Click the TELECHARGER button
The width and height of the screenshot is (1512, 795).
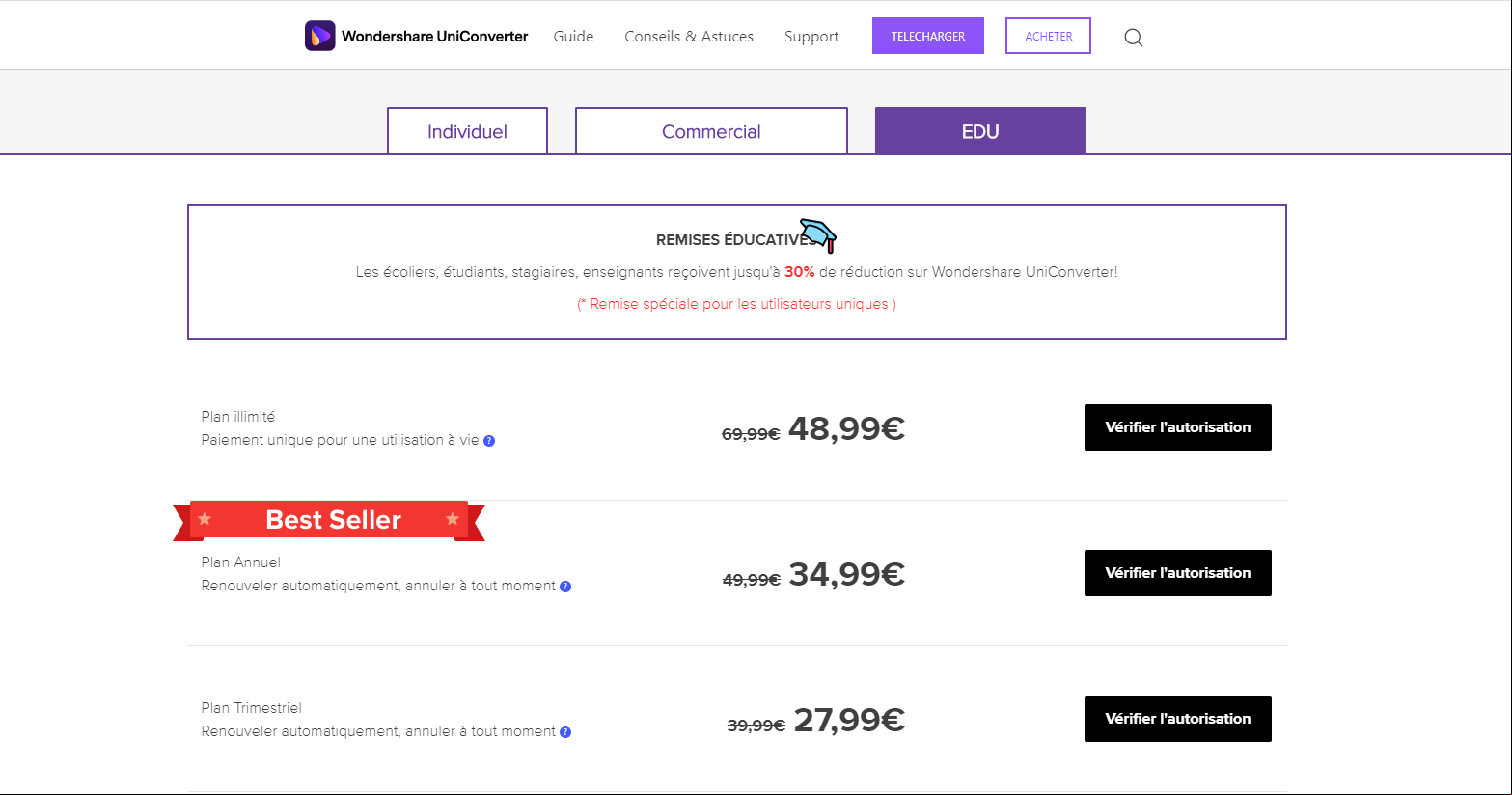(x=928, y=36)
